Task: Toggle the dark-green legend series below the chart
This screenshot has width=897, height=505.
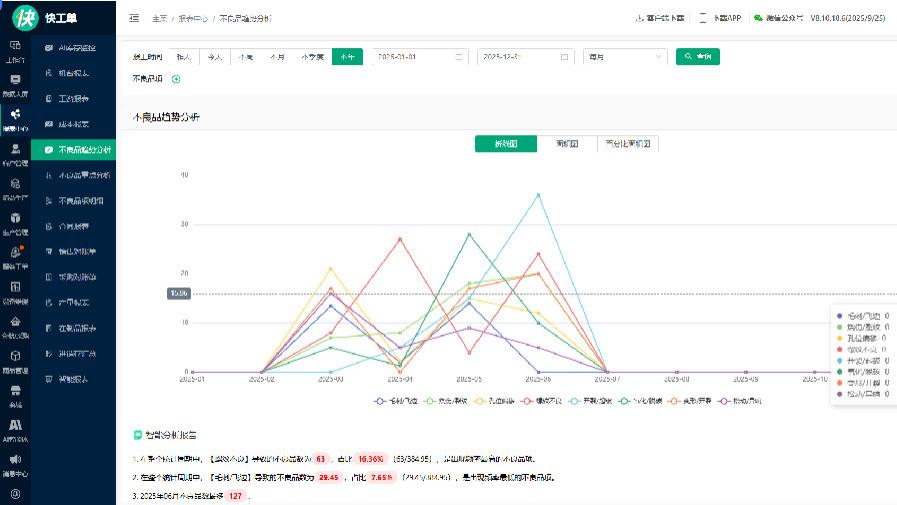Action: 640,401
